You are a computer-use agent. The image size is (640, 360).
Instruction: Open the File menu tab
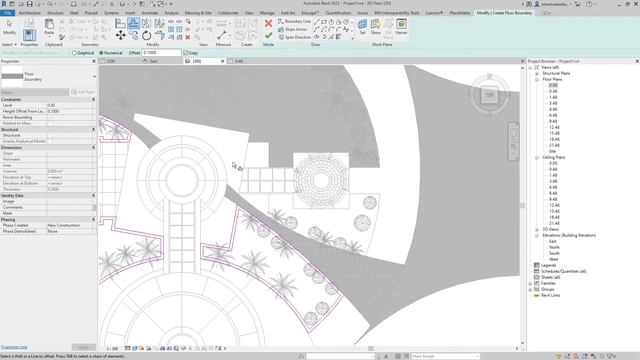[7, 13]
